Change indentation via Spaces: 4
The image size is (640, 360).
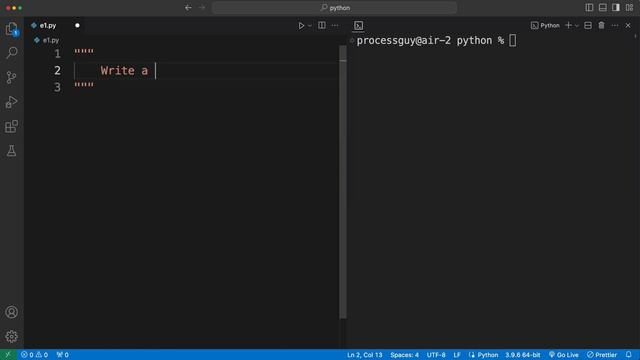click(x=404, y=355)
